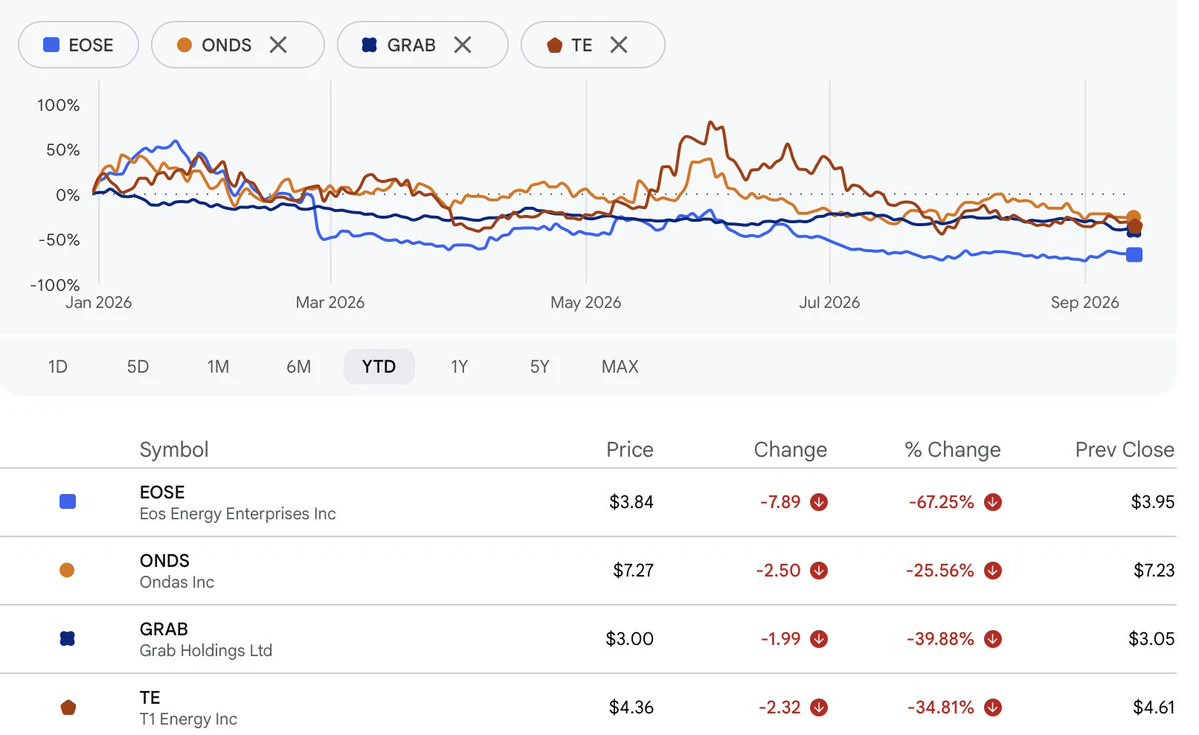Click the brown pentagon icon in TE chip
Viewport: 1199px width, 735px height.
point(554,45)
